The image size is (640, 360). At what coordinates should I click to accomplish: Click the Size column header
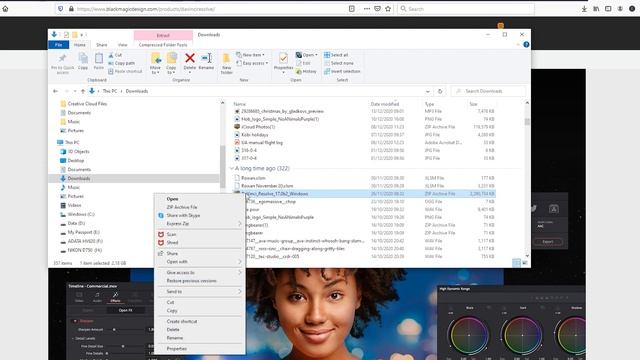click(x=473, y=104)
